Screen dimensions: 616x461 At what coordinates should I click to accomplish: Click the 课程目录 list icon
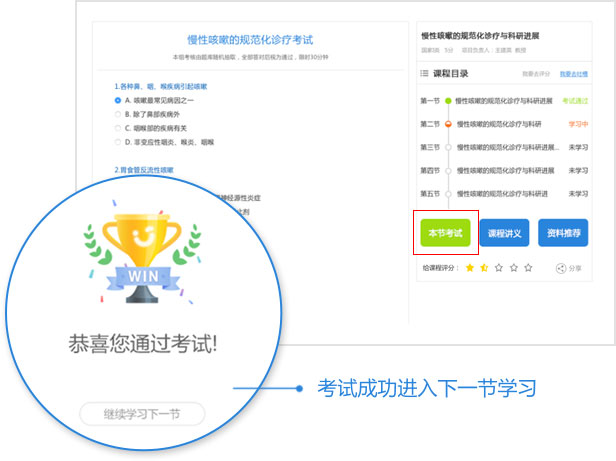tap(424, 74)
